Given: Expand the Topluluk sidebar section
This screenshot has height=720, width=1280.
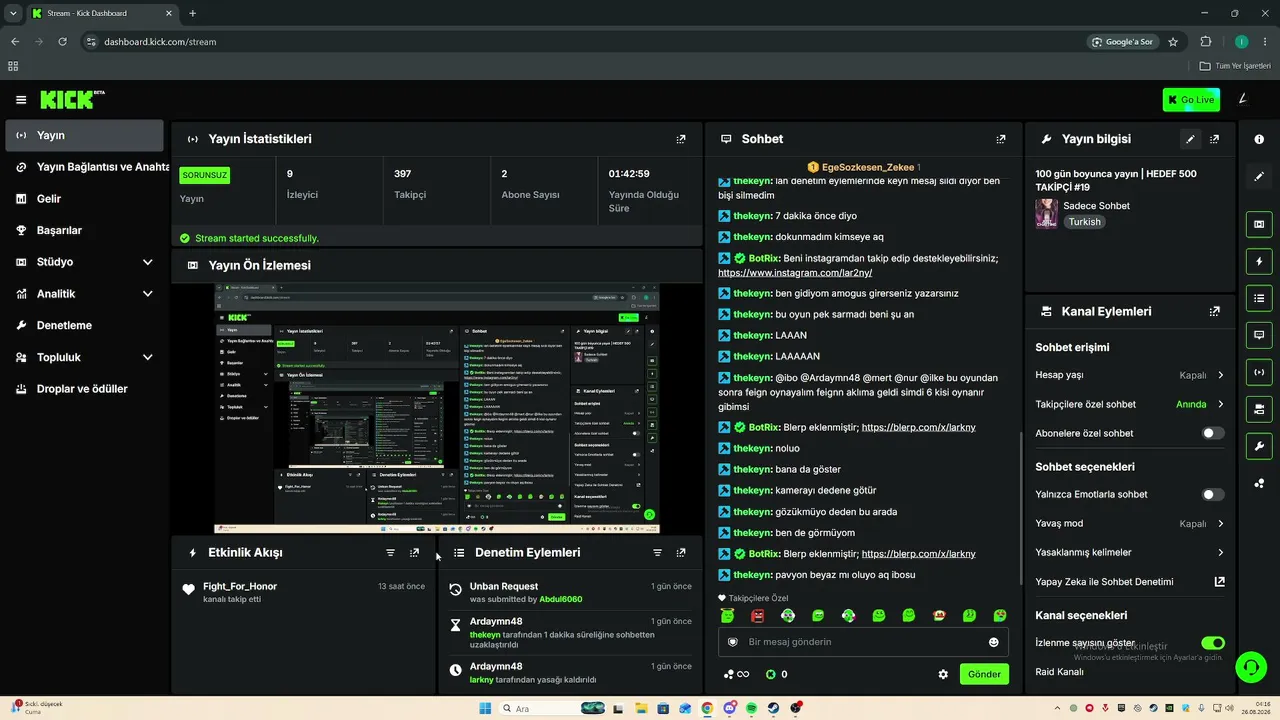Looking at the screenshot, I should tap(85, 357).
